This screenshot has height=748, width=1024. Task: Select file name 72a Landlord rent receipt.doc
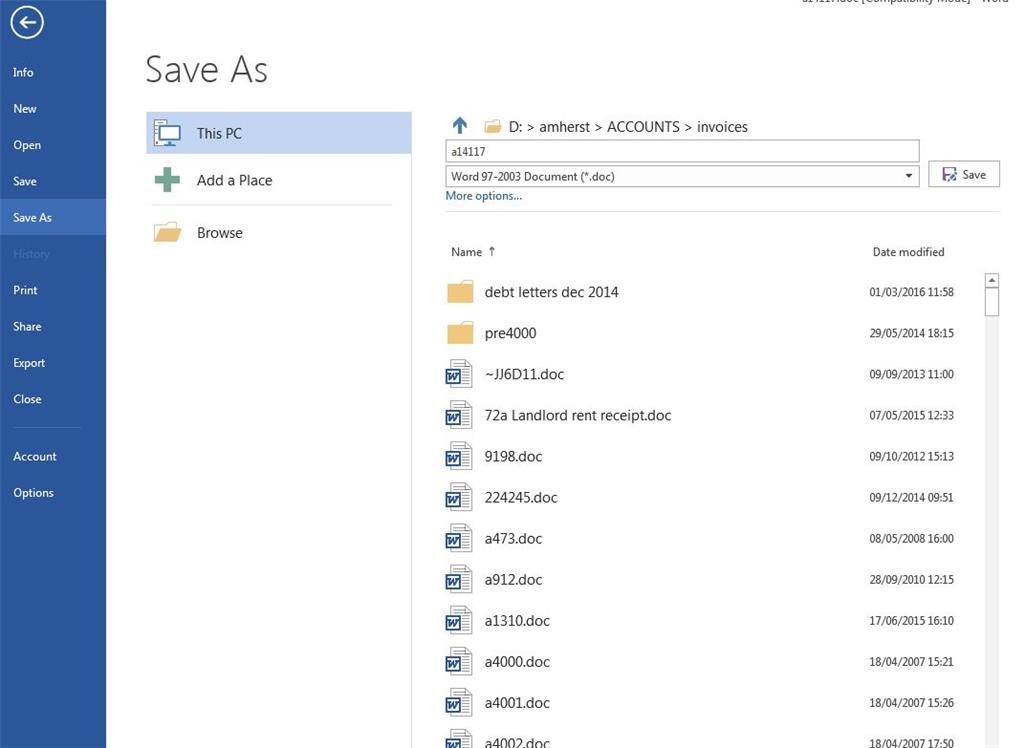[578, 415]
